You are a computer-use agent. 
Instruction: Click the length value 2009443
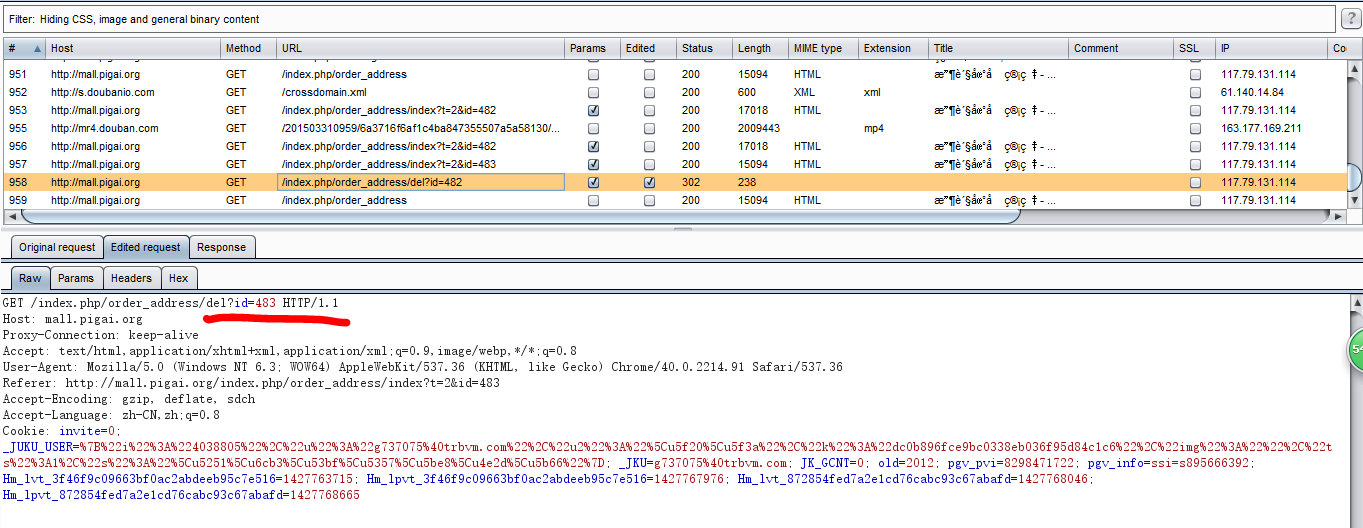click(x=759, y=129)
